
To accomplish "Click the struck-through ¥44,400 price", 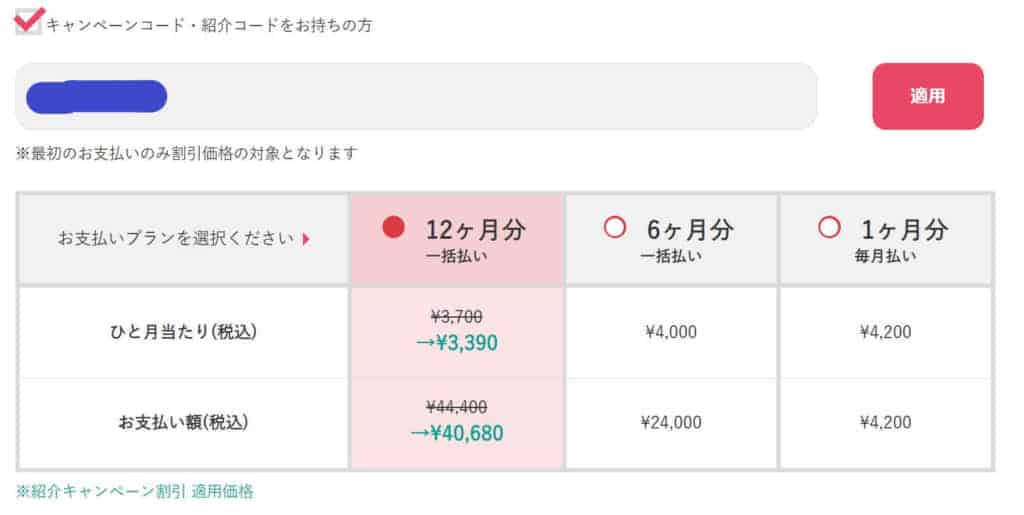I will (x=456, y=407).
